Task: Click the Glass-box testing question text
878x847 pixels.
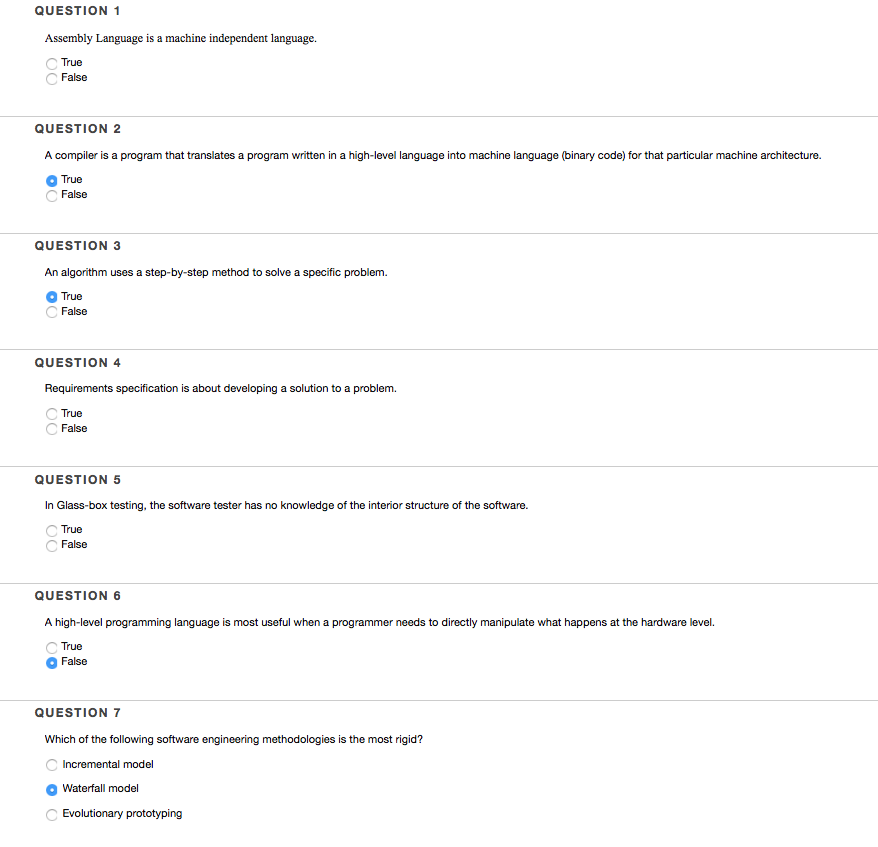Action: click(286, 505)
